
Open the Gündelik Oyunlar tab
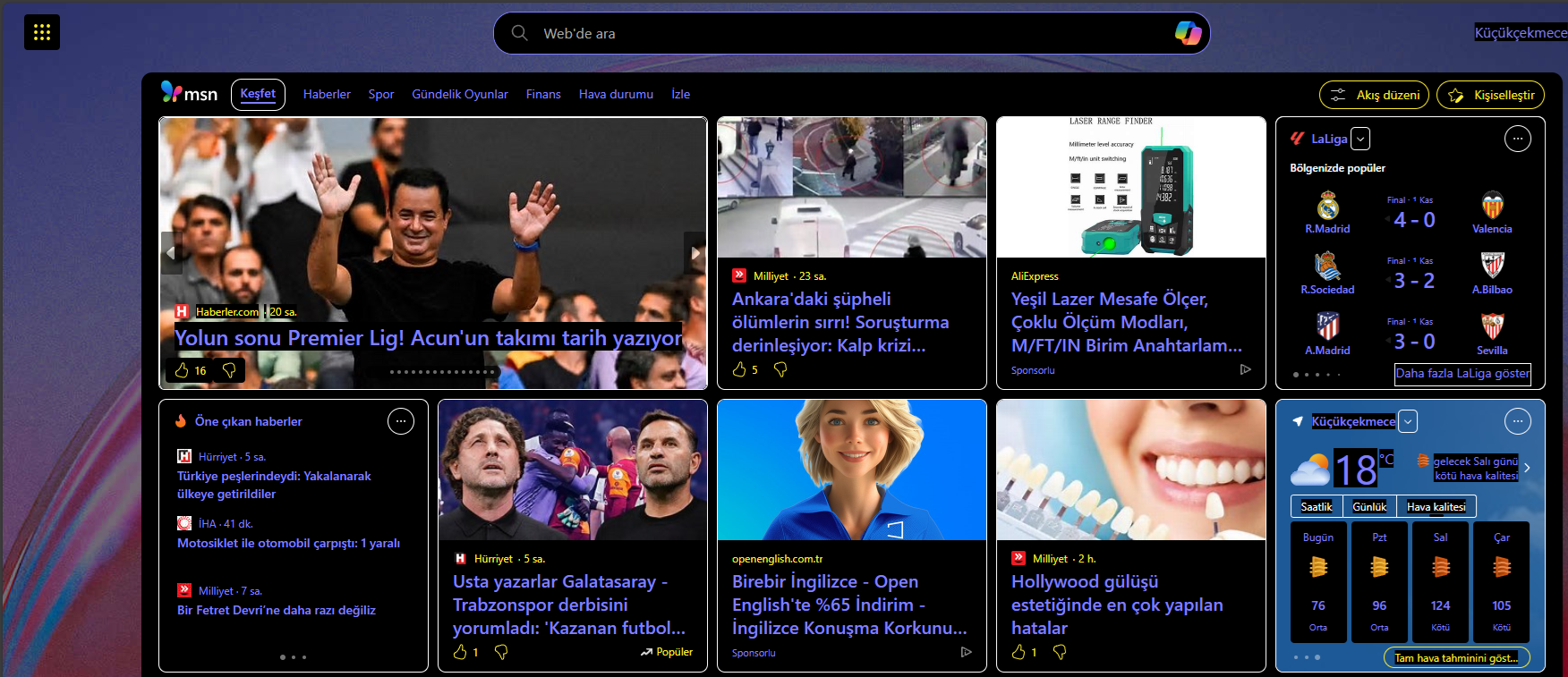click(460, 94)
